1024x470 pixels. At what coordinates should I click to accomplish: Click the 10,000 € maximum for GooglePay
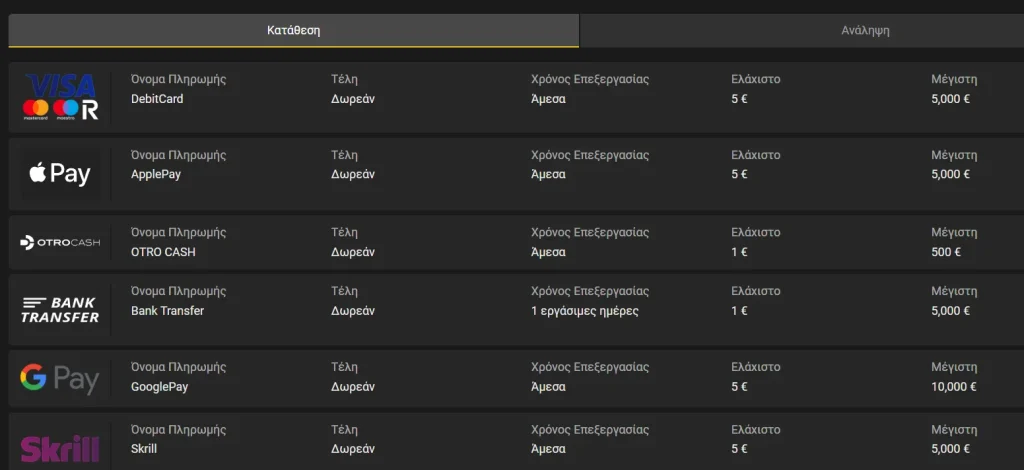[x=953, y=387]
